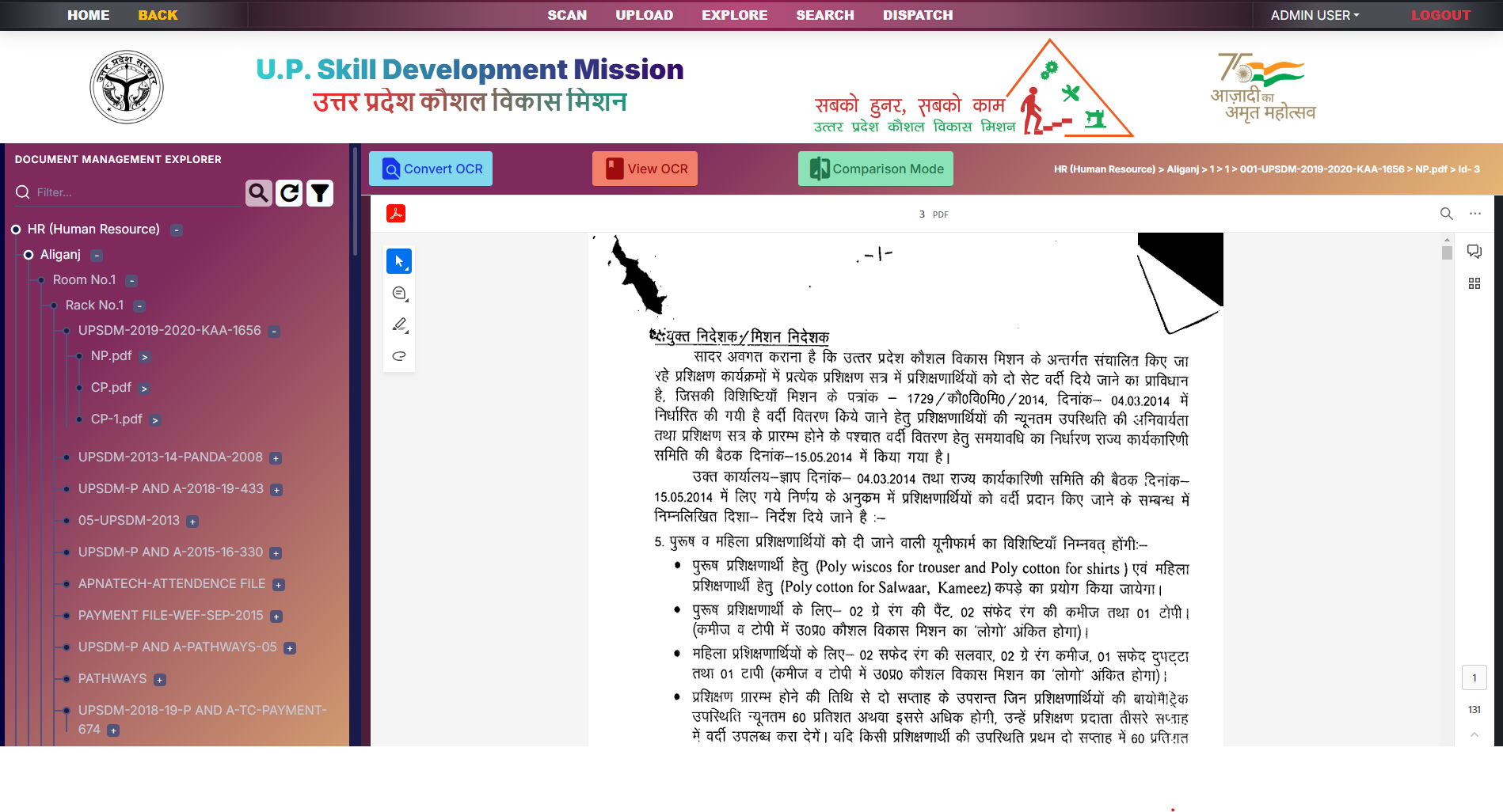Expand the UPSDM-P AND A-PATHWAYS-05 folder

click(x=290, y=648)
